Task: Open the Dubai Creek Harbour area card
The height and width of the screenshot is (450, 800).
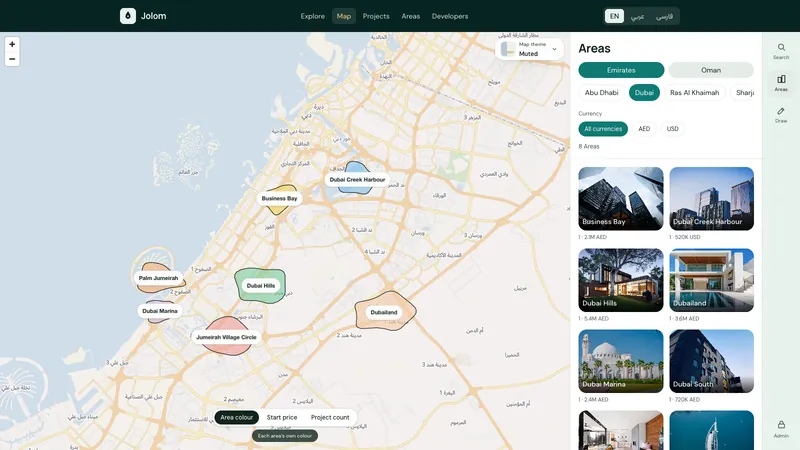Action: coord(712,198)
